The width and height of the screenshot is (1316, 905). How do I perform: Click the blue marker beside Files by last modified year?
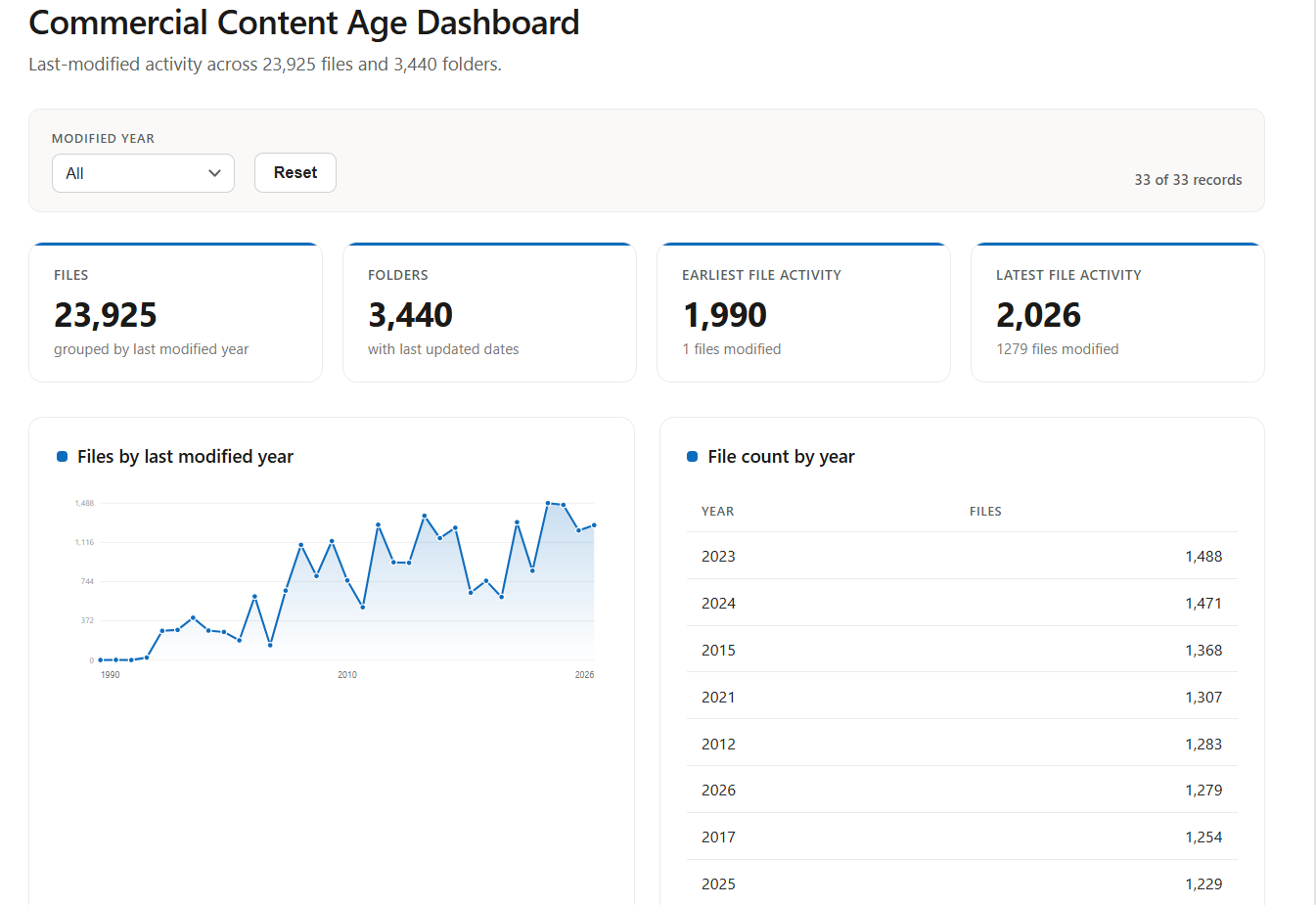coord(63,457)
